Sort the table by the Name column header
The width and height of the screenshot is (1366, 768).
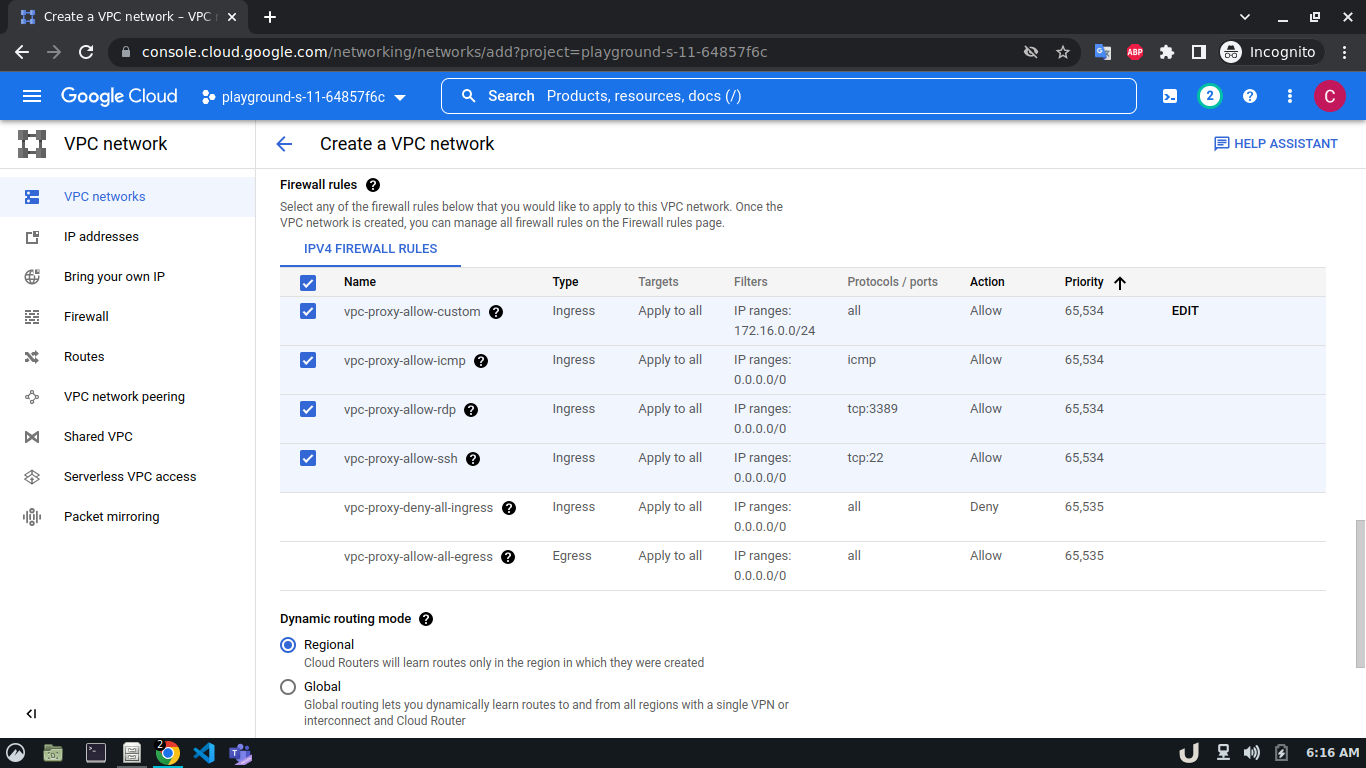click(x=360, y=282)
